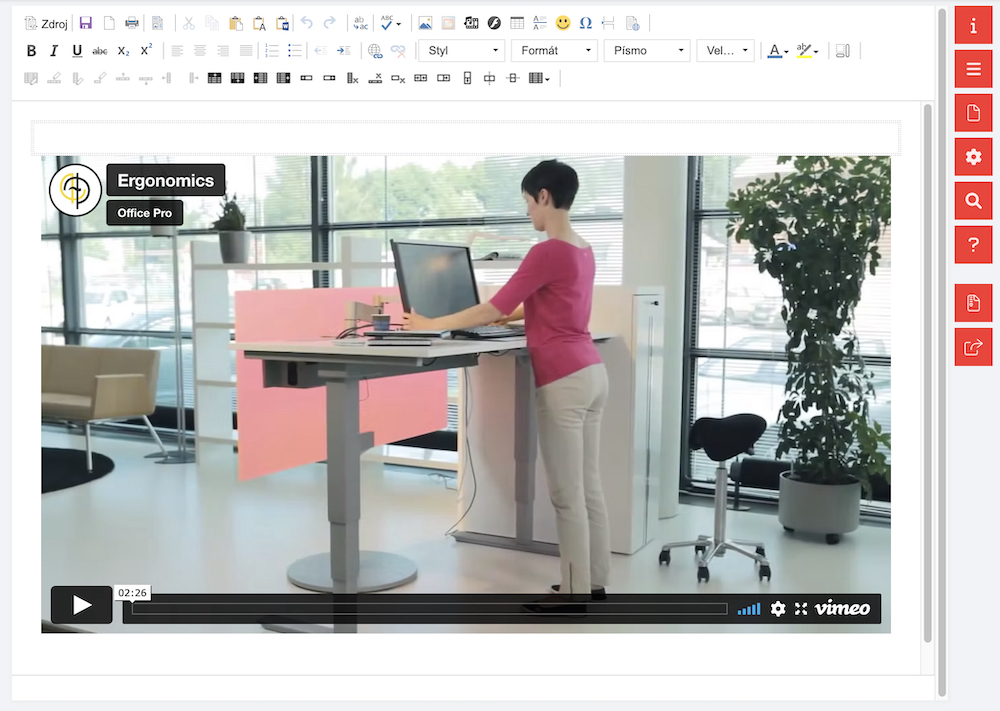Open the Písmo font dropdown
Viewport: 1000px width, 711px height.
coord(647,50)
